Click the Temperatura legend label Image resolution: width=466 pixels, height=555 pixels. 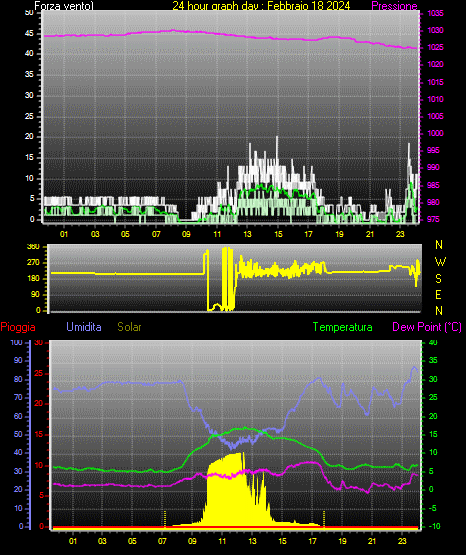[x=343, y=327]
